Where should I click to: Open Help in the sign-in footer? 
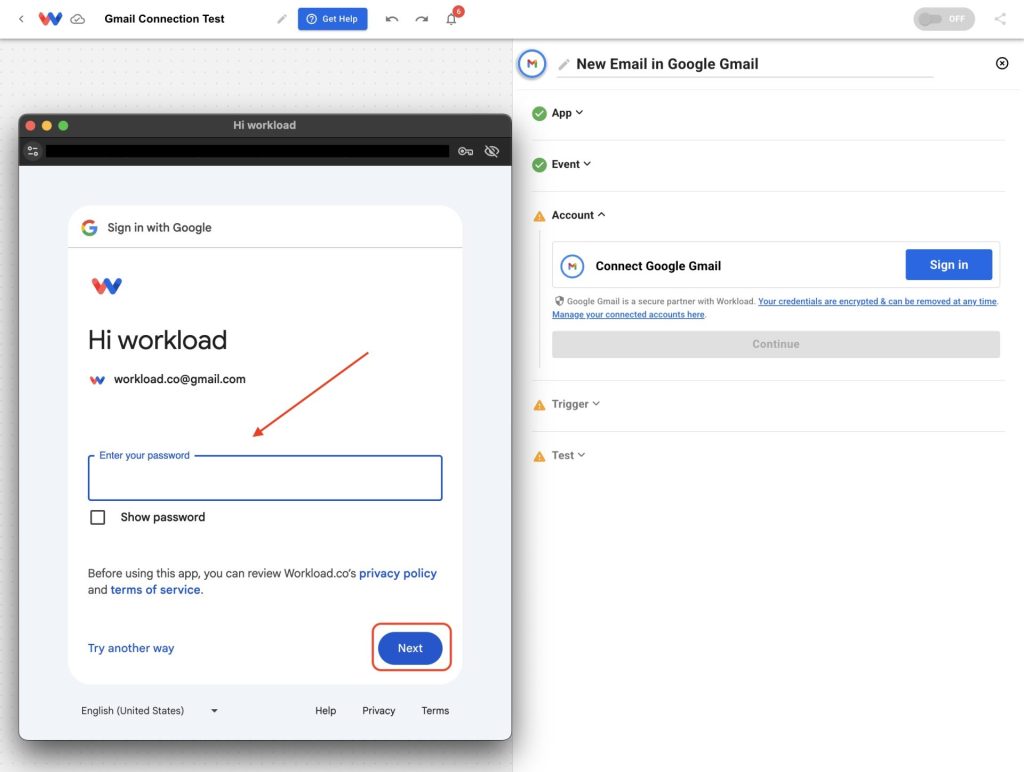[x=325, y=711]
